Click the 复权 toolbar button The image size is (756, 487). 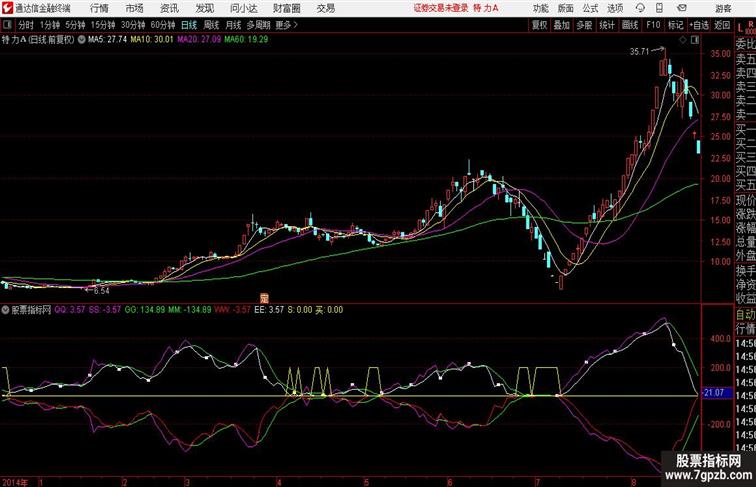coord(540,25)
